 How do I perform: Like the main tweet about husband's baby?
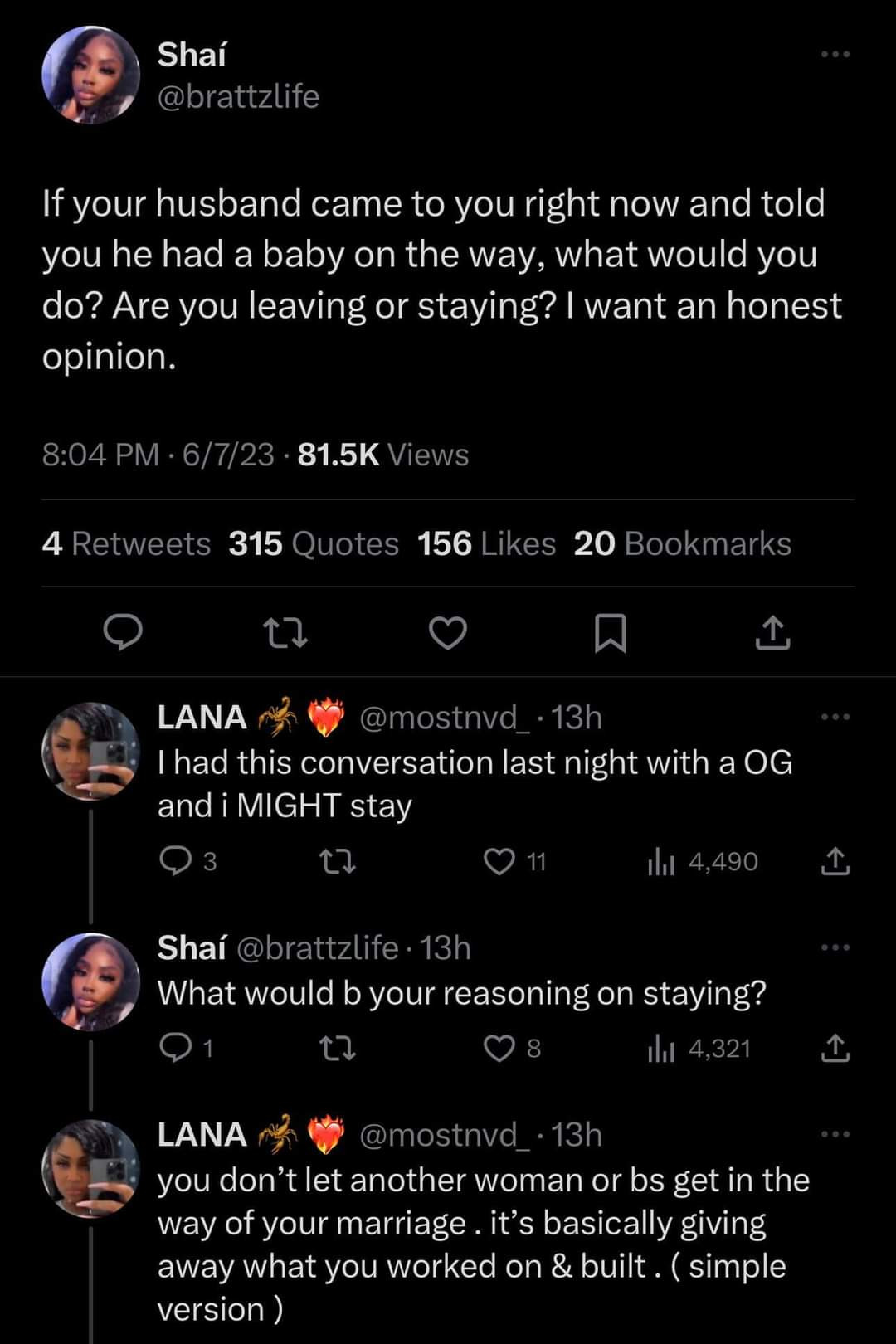pyautogui.click(x=447, y=634)
